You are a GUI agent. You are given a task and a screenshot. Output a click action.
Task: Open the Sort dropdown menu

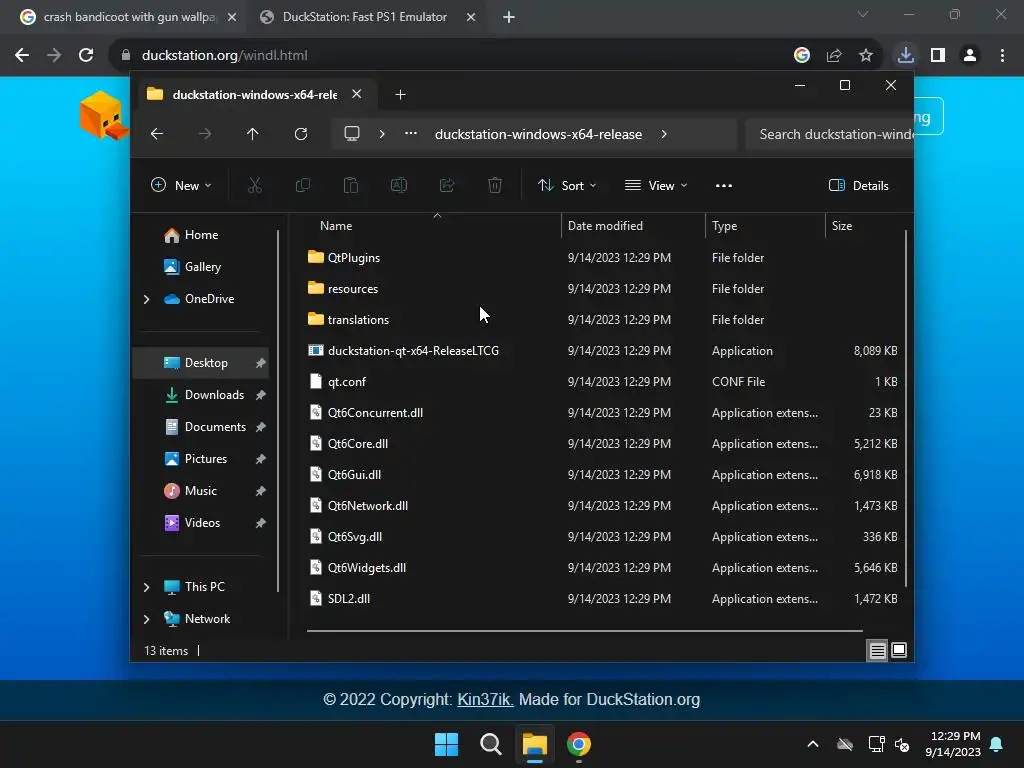tap(566, 185)
